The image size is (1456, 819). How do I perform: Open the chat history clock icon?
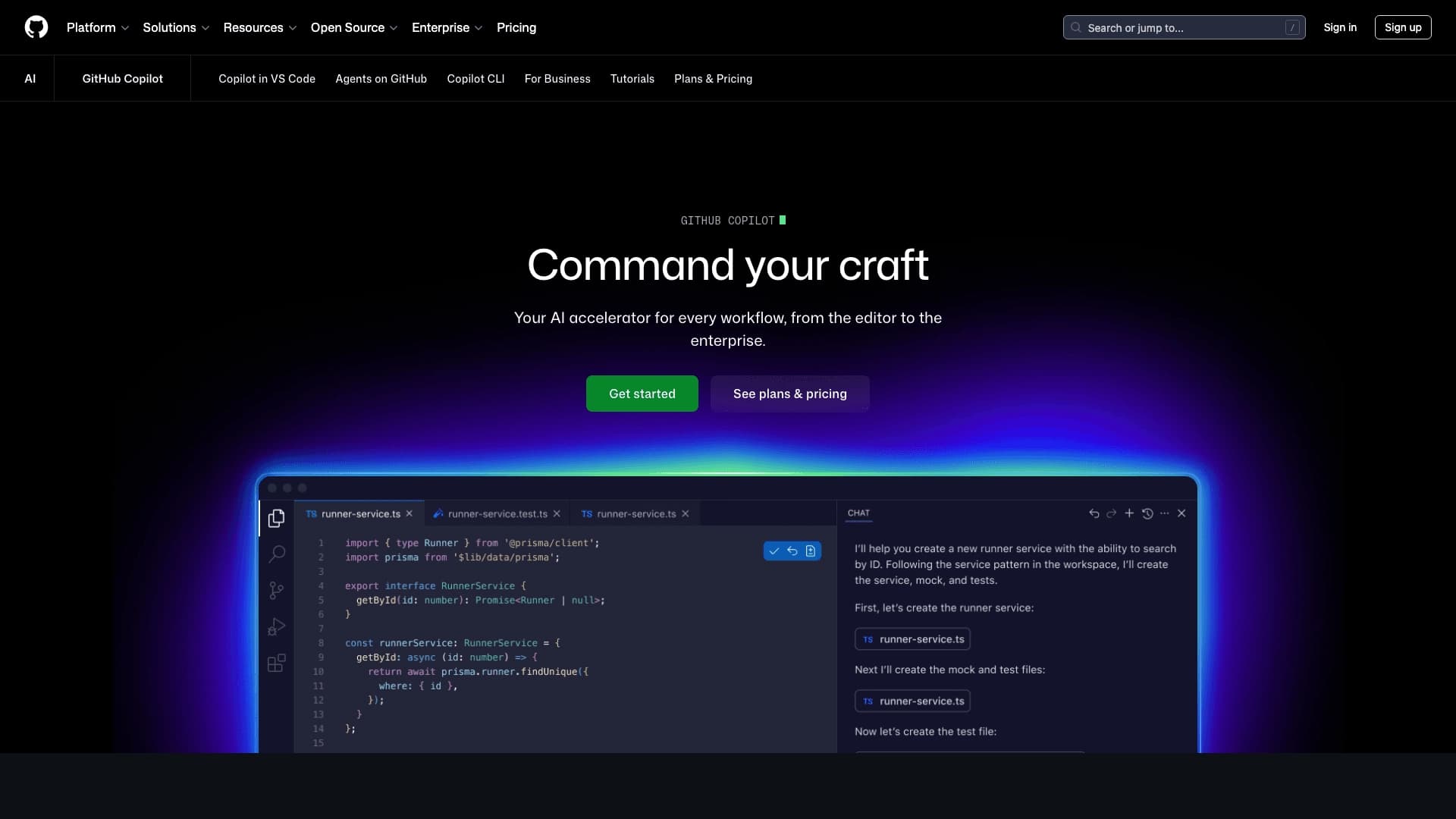point(1147,513)
